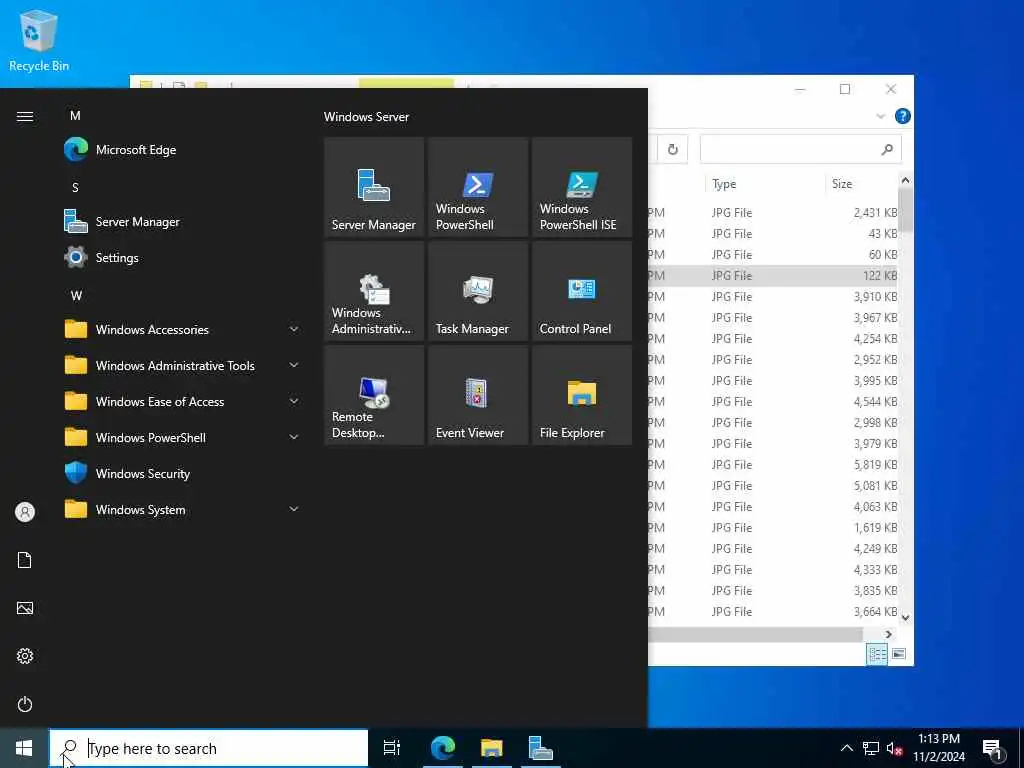This screenshot has height=768, width=1024.
Task: Jump to letter W in the app list
Action: (76, 295)
